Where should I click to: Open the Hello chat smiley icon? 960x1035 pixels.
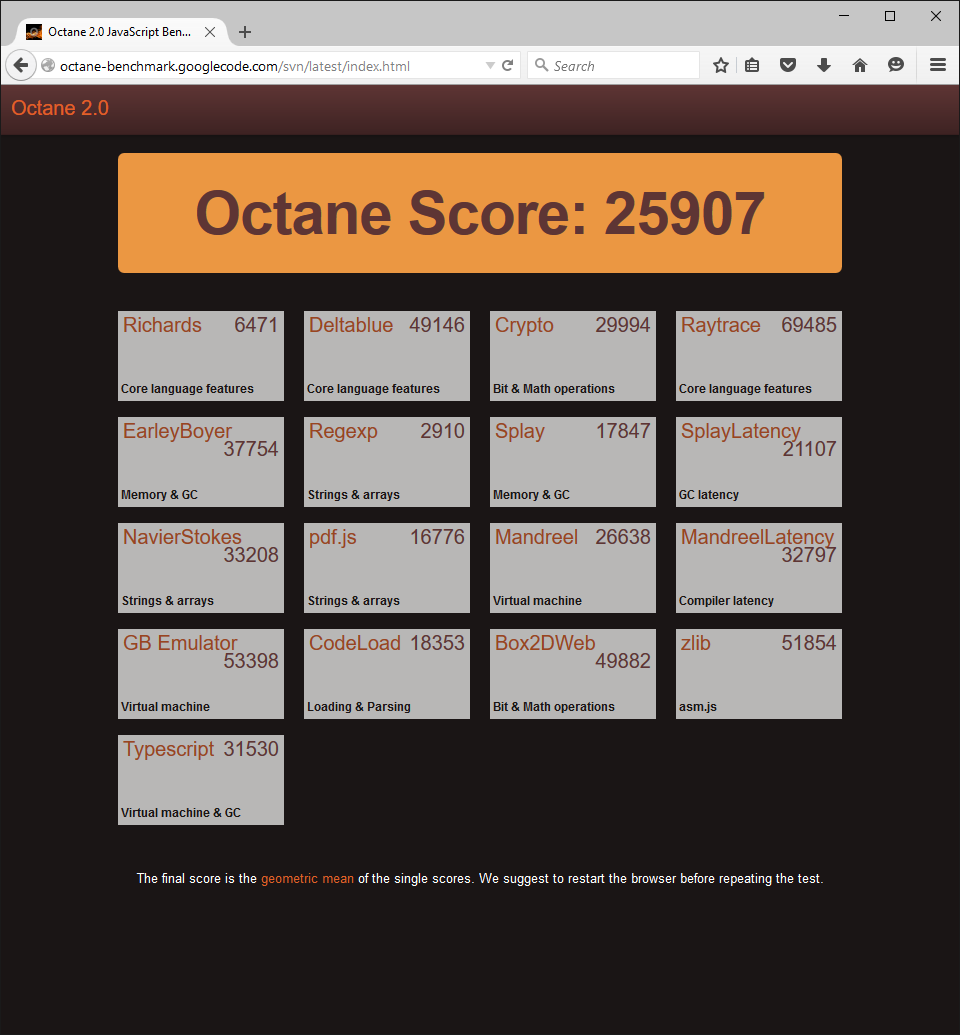click(895, 65)
